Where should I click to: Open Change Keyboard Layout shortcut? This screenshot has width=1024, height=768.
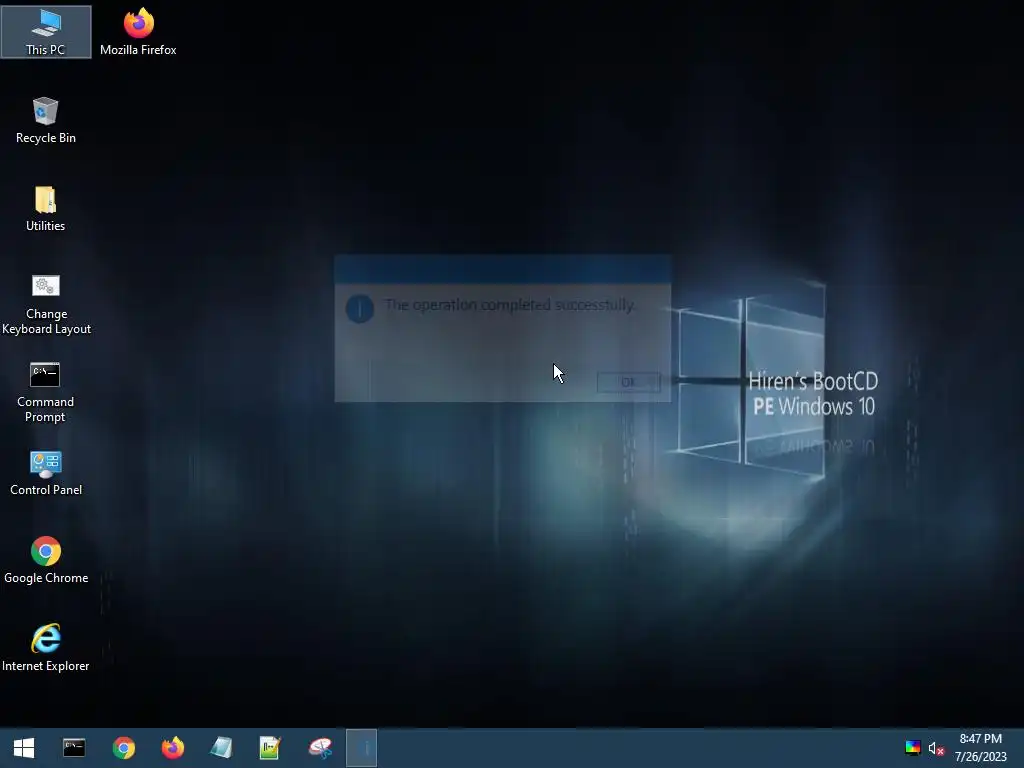[46, 304]
